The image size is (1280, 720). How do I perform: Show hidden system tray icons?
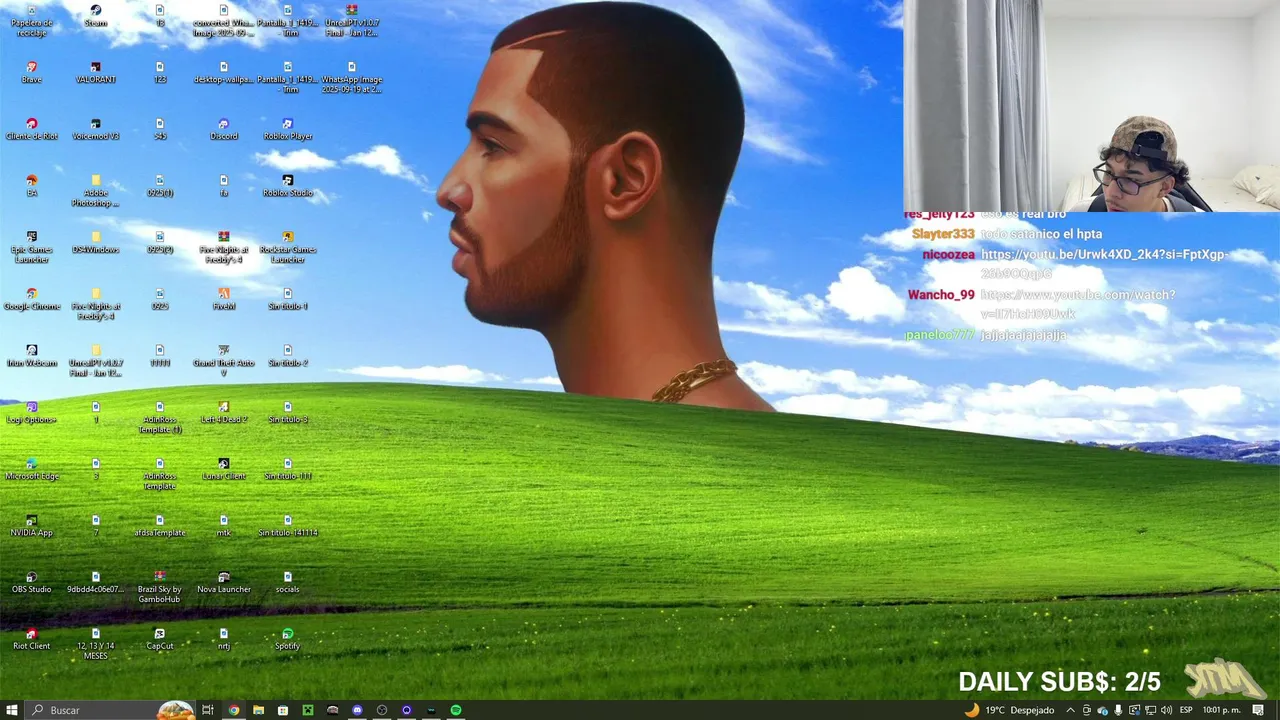tap(1070, 710)
